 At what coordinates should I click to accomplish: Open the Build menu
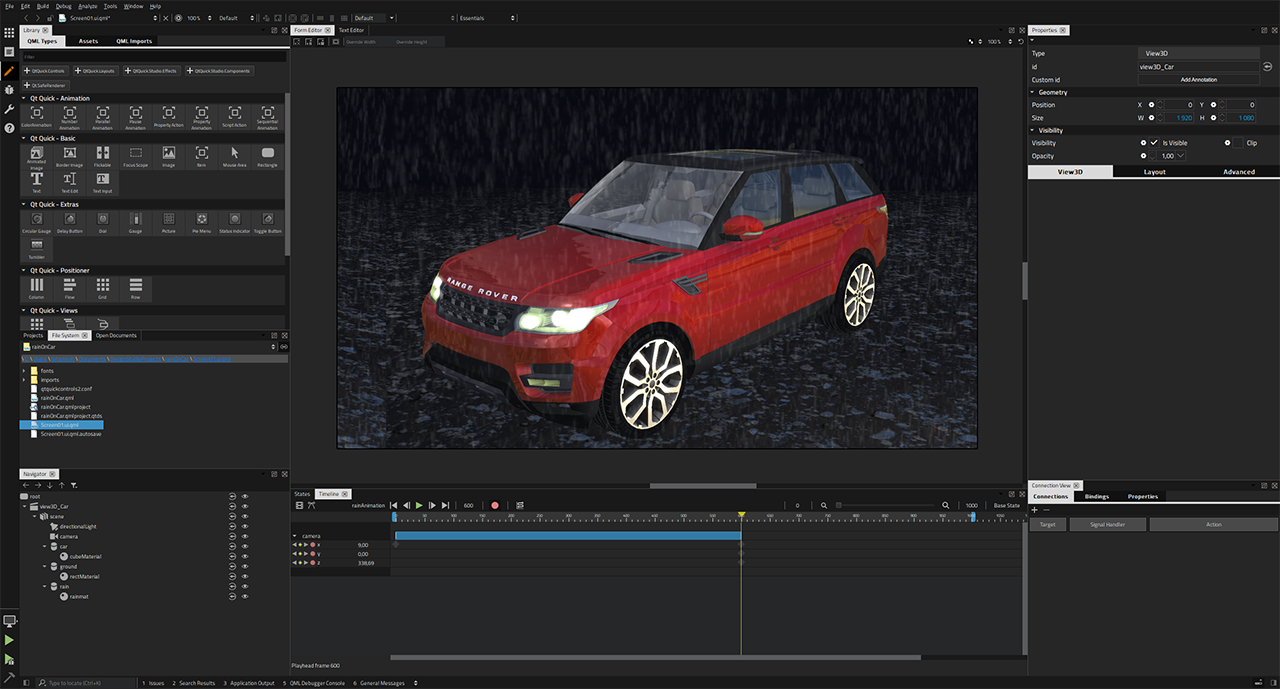42,5
